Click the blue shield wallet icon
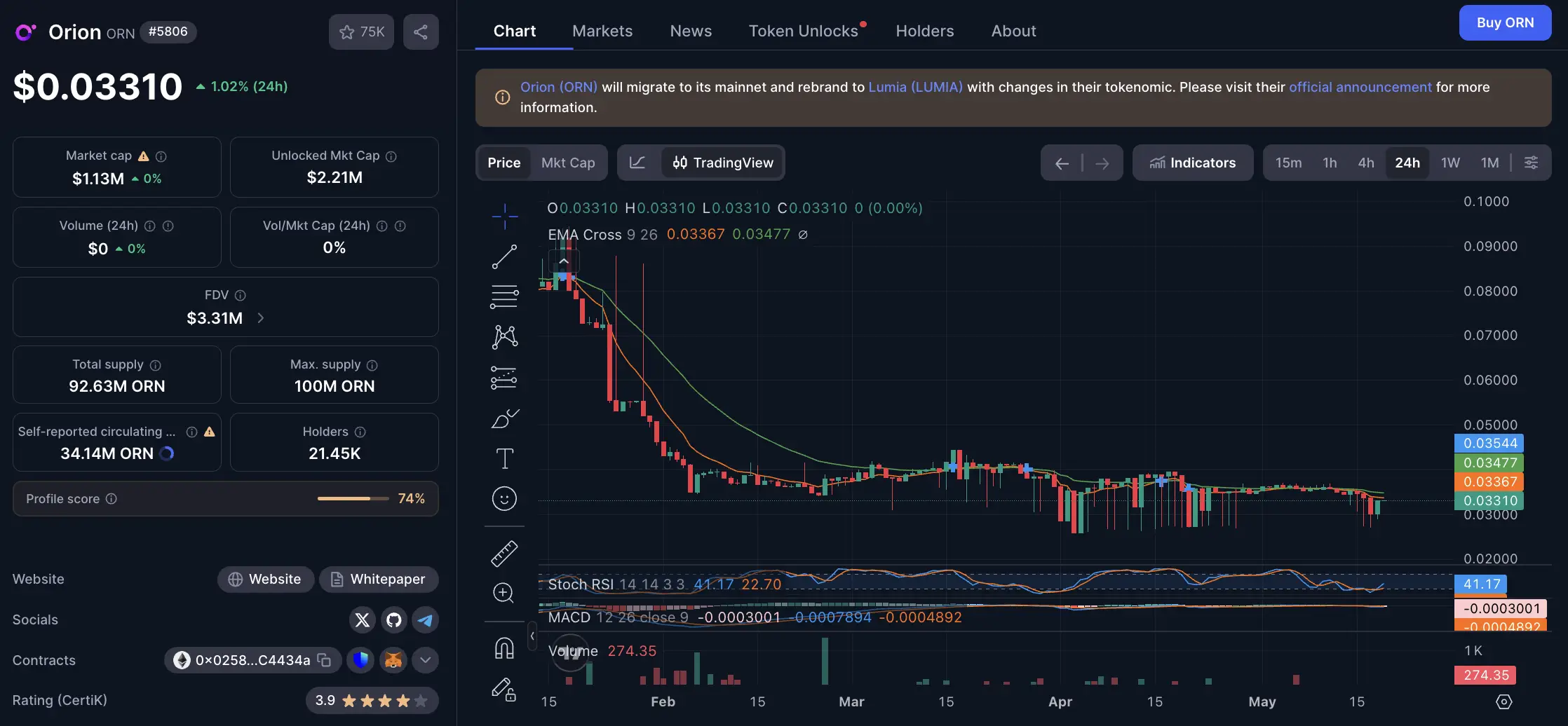Image resolution: width=1568 pixels, height=726 pixels. [360, 660]
